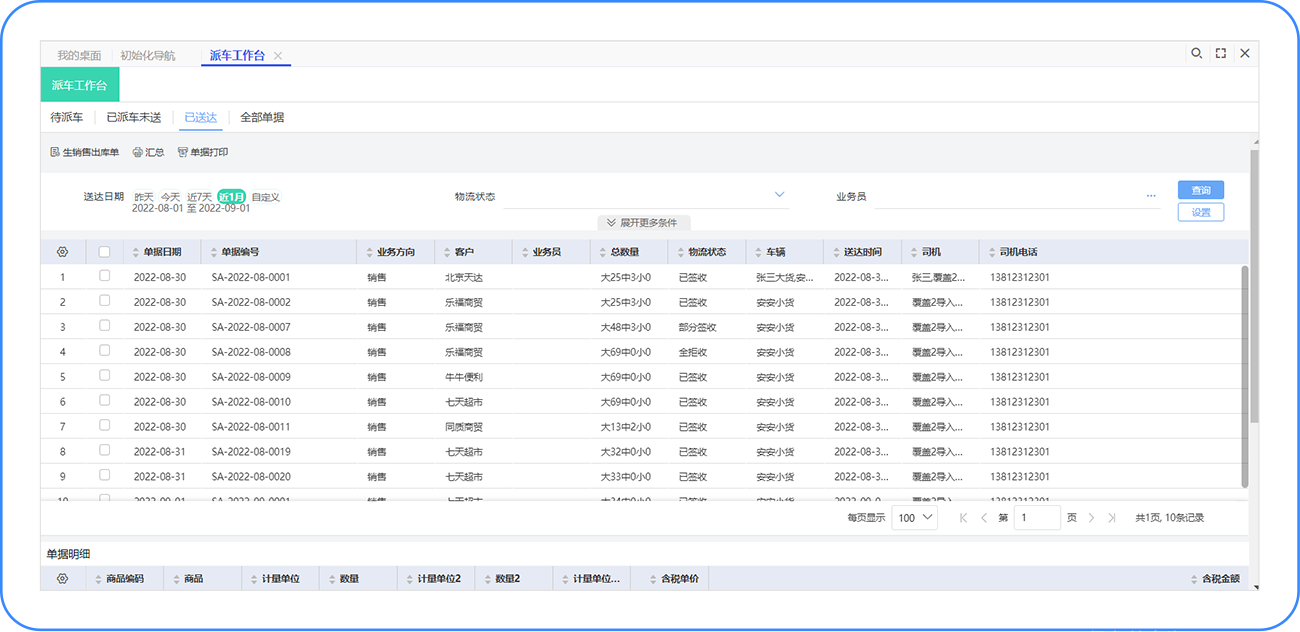The width and height of the screenshot is (1300, 632).
Task: Select checkbox for SA-2022-08-0001 row
Action: pos(104,276)
